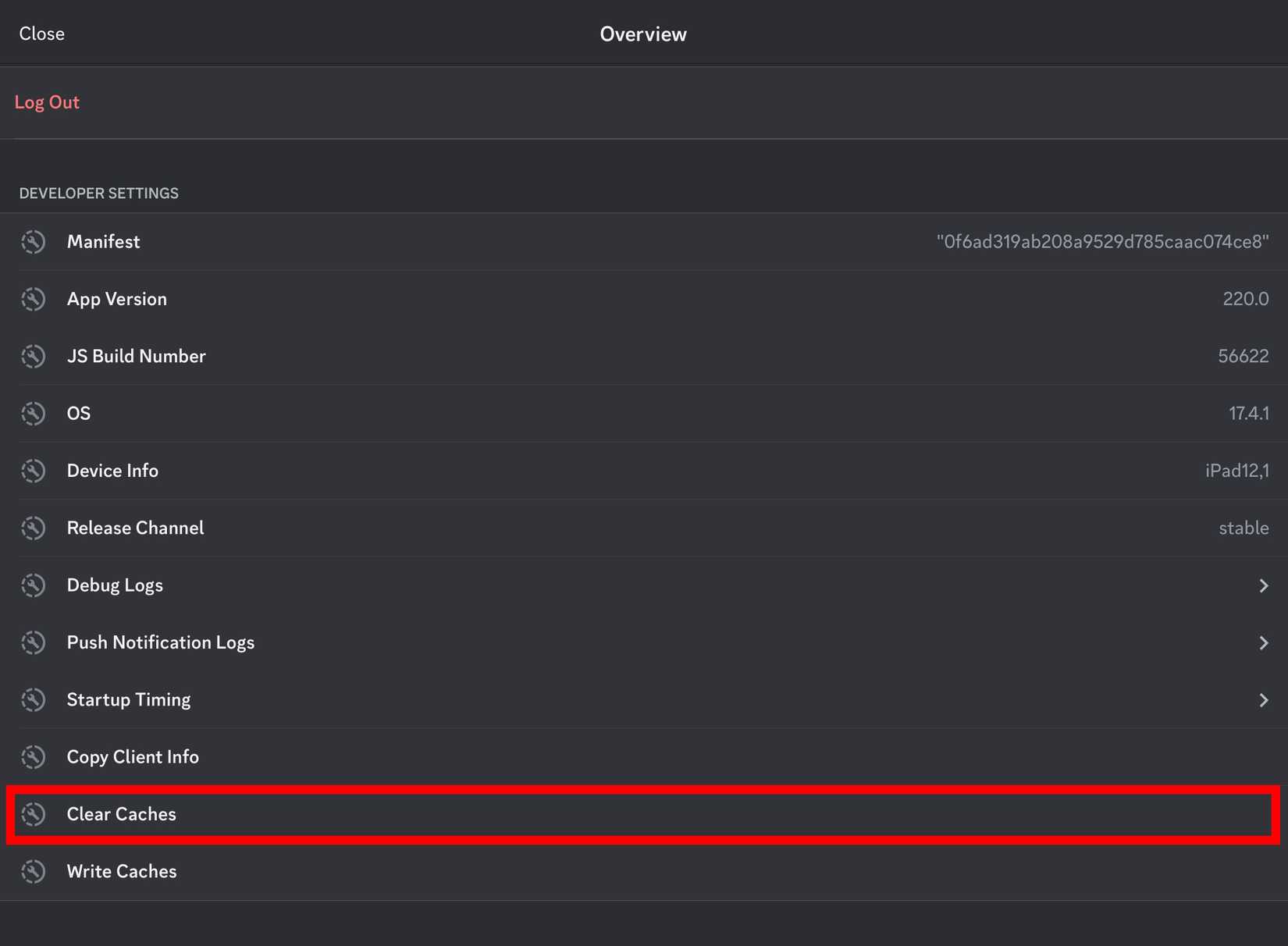Click the wrench icon next to Manifest
Screen dimensions: 1288x946
pos(33,242)
